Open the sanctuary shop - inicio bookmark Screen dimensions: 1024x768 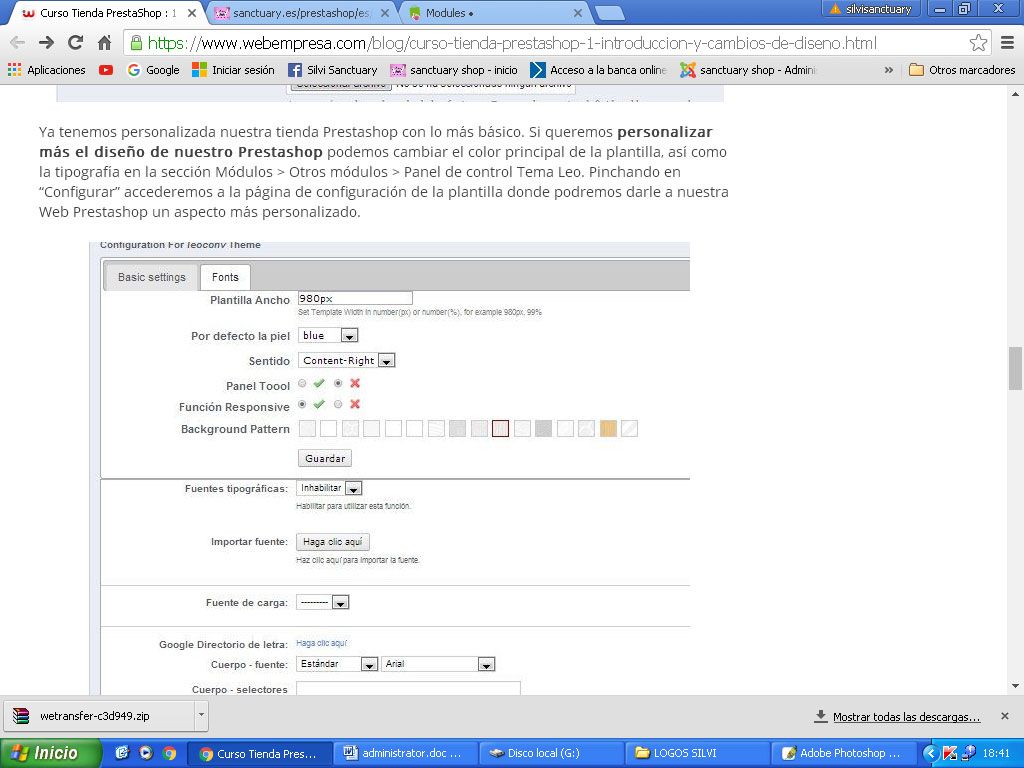pyautogui.click(x=454, y=70)
